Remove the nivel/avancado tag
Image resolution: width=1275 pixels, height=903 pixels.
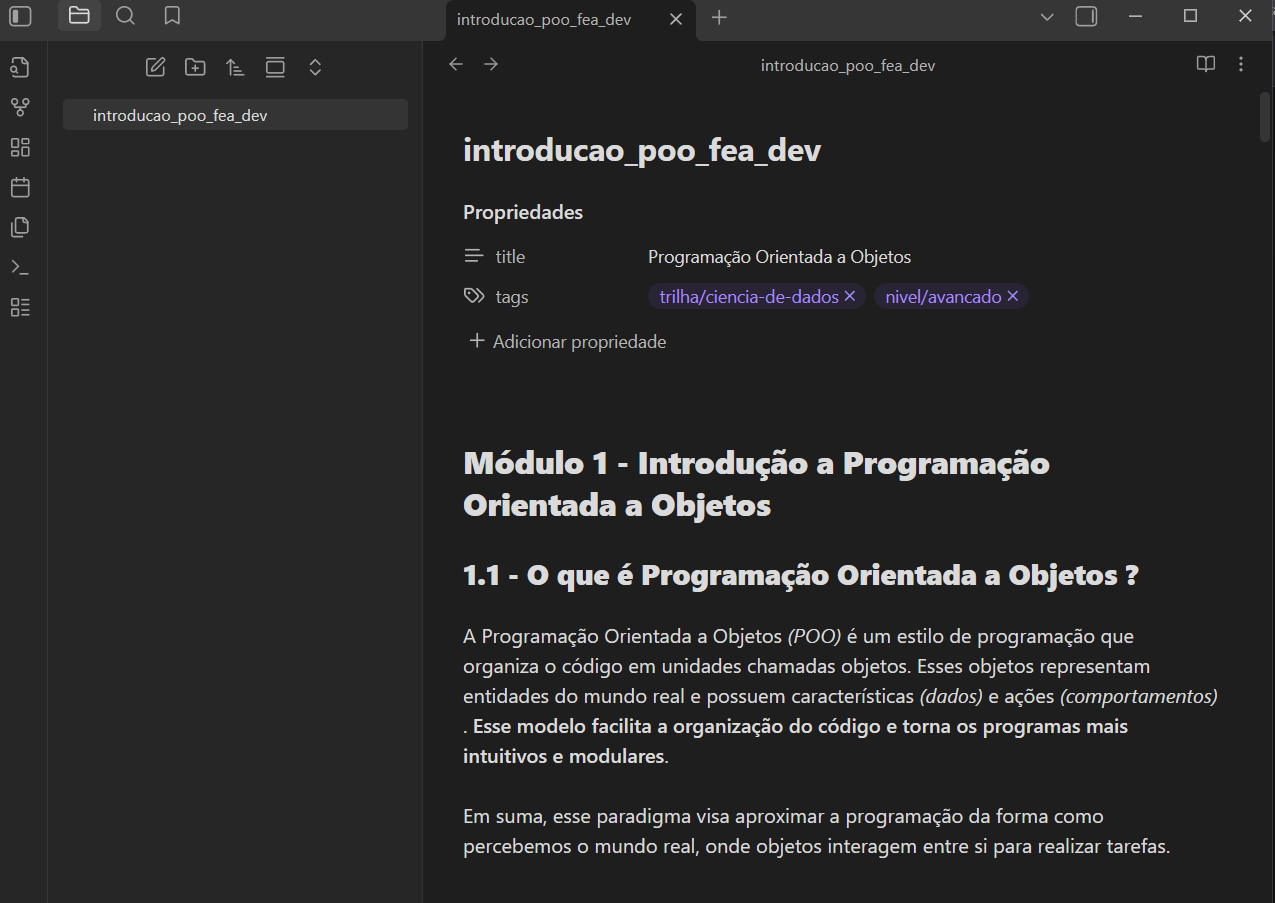coord(1013,296)
